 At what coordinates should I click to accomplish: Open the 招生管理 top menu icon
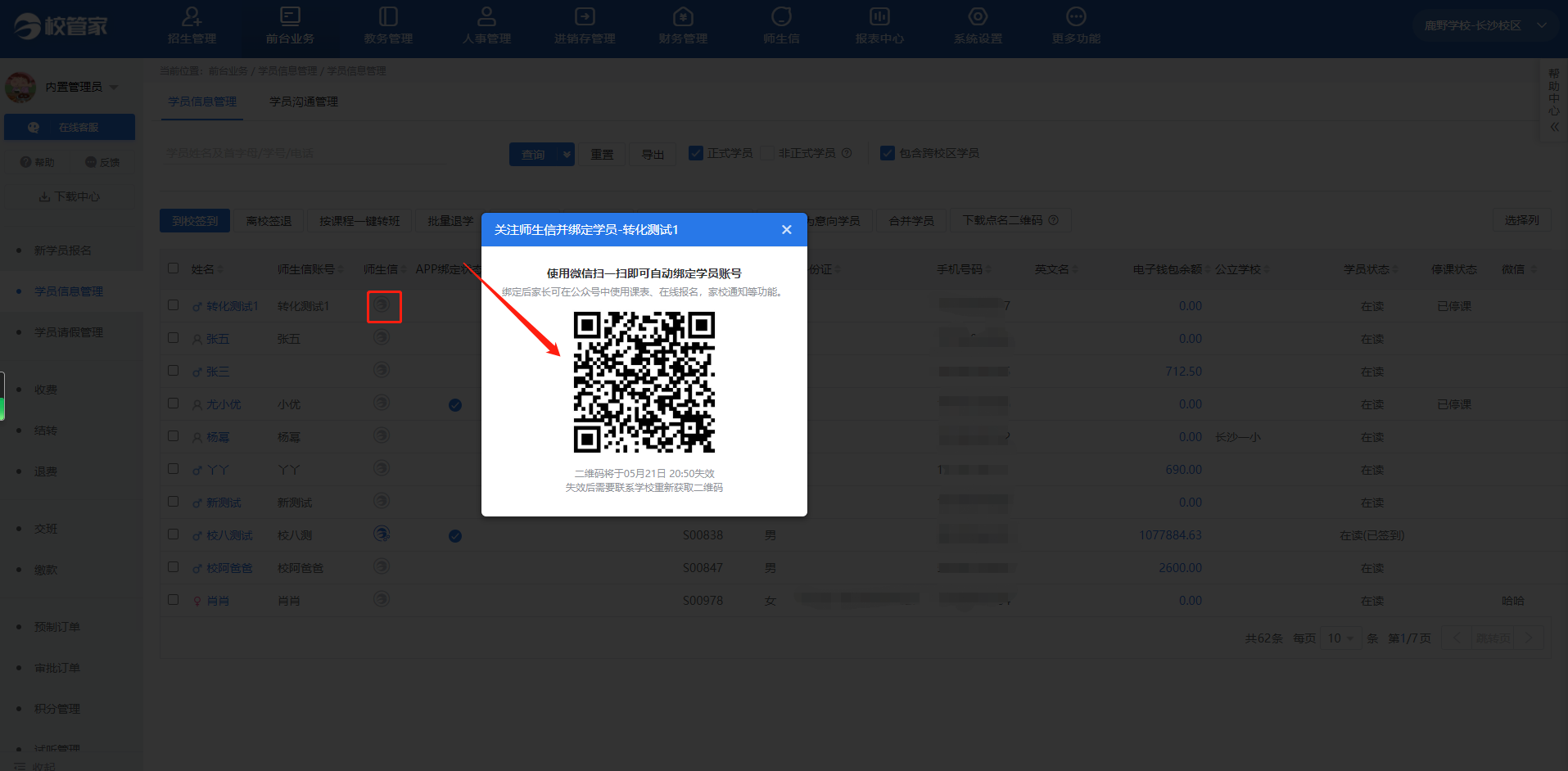pyautogui.click(x=192, y=16)
